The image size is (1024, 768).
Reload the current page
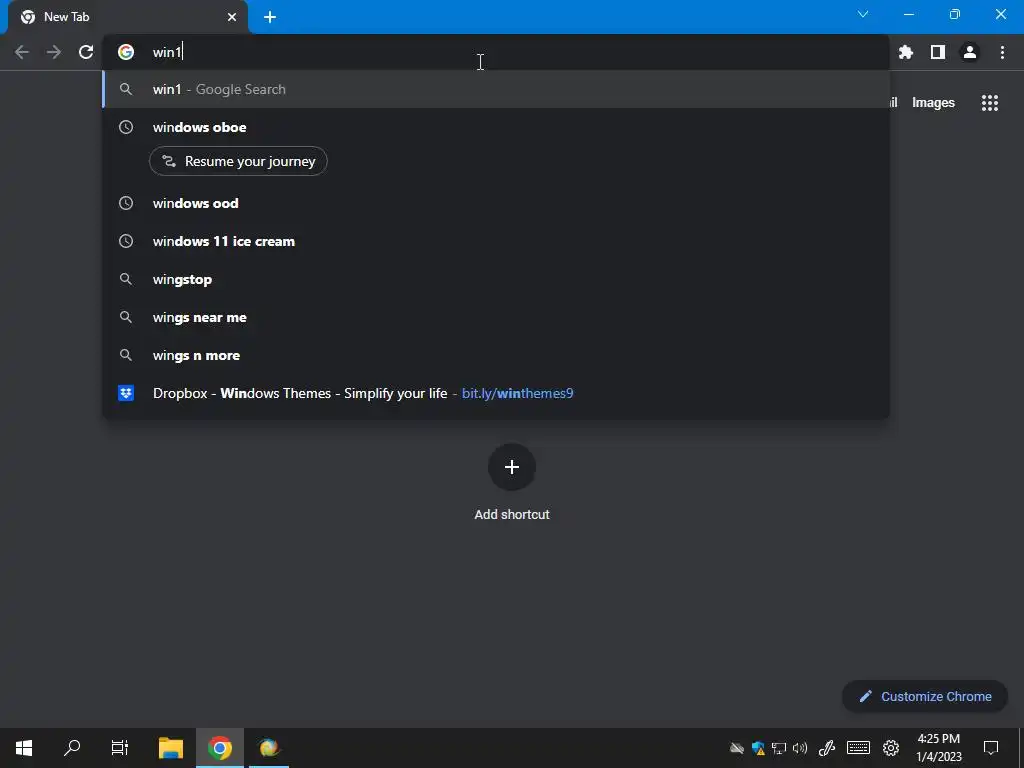pyautogui.click(x=86, y=52)
